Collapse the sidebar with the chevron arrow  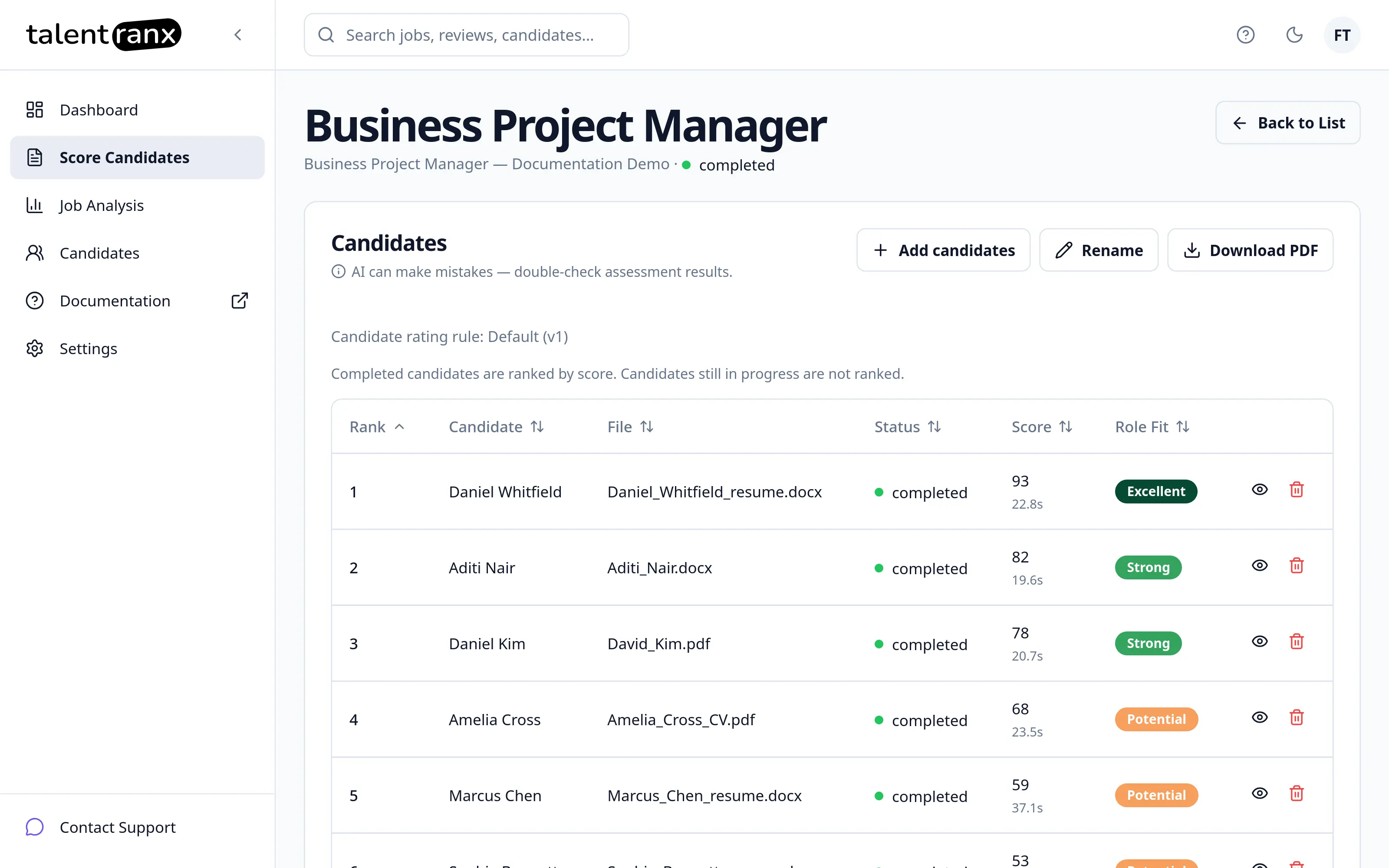[x=237, y=35]
